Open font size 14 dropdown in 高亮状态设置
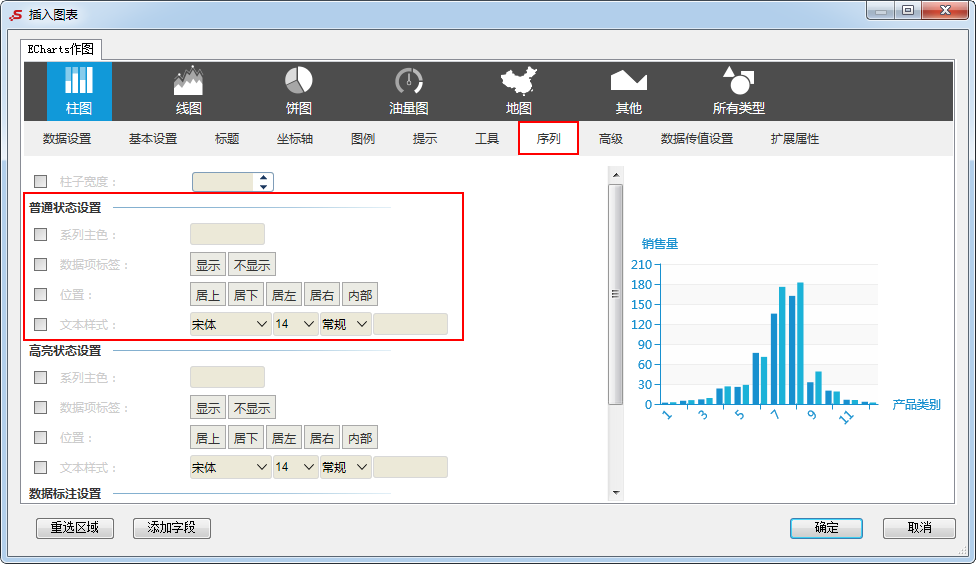Viewport: 976px width, 564px height. pyautogui.click(x=296, y=467)
